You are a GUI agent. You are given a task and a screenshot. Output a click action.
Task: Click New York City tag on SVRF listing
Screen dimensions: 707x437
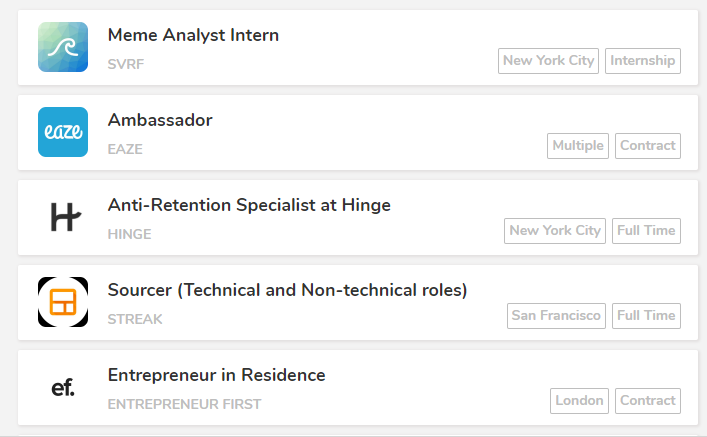548,60
